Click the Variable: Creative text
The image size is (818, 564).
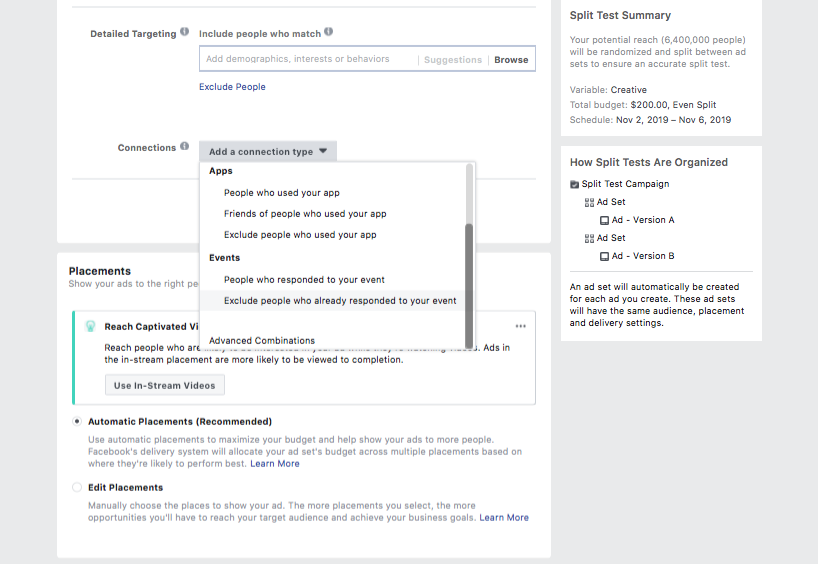pos(608,90)
